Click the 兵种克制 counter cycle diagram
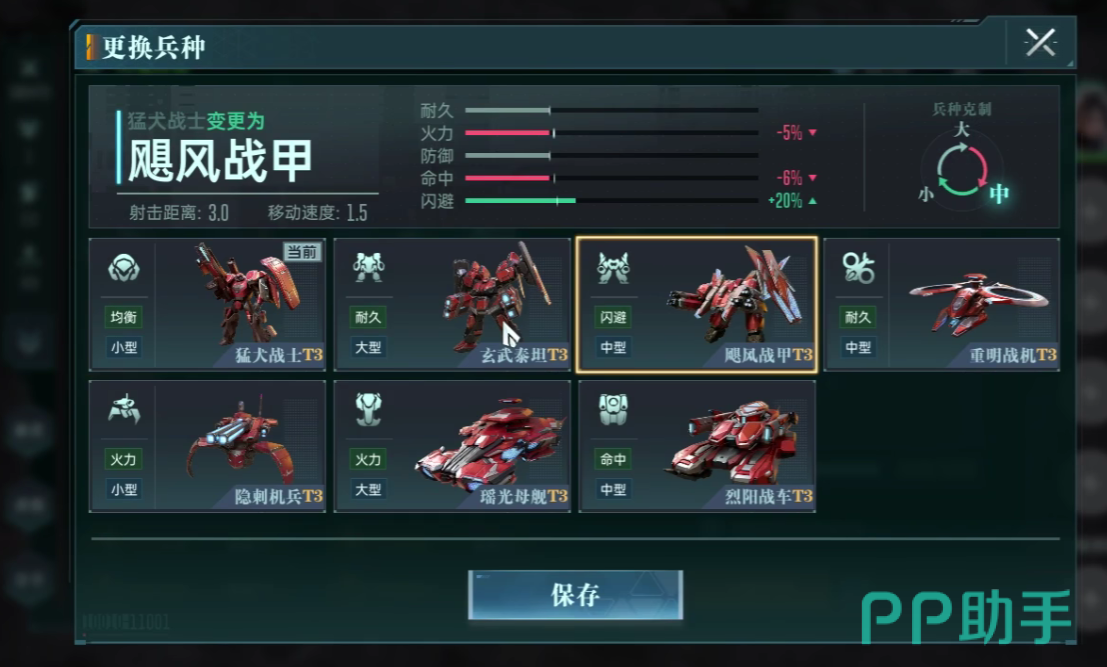1107x667 pixels. coord(962,168)
